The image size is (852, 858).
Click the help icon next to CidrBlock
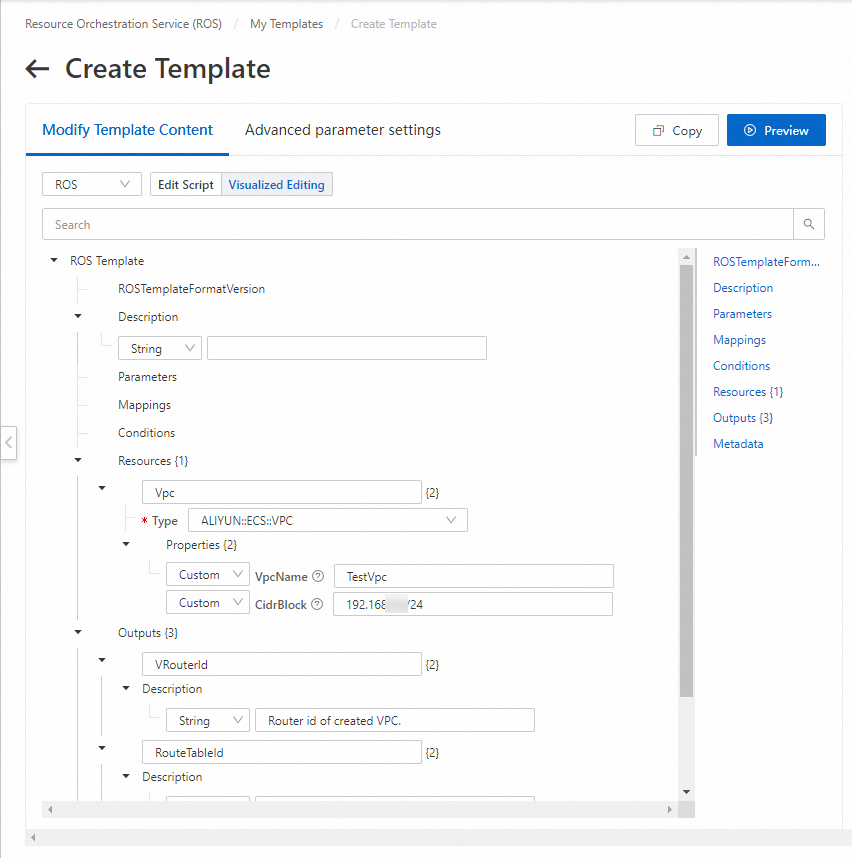point(318,604)
